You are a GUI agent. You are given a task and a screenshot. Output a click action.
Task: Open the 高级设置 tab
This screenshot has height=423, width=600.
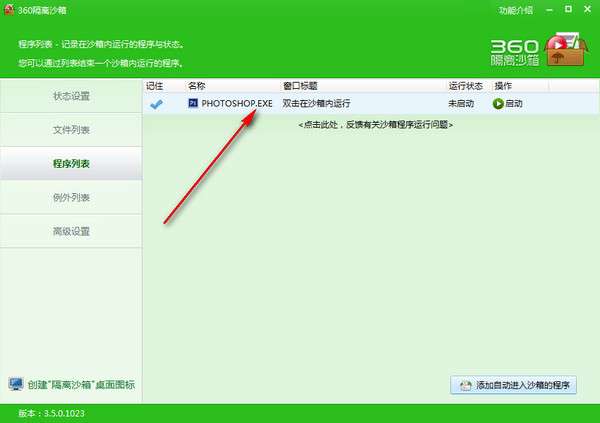(71, 231)
